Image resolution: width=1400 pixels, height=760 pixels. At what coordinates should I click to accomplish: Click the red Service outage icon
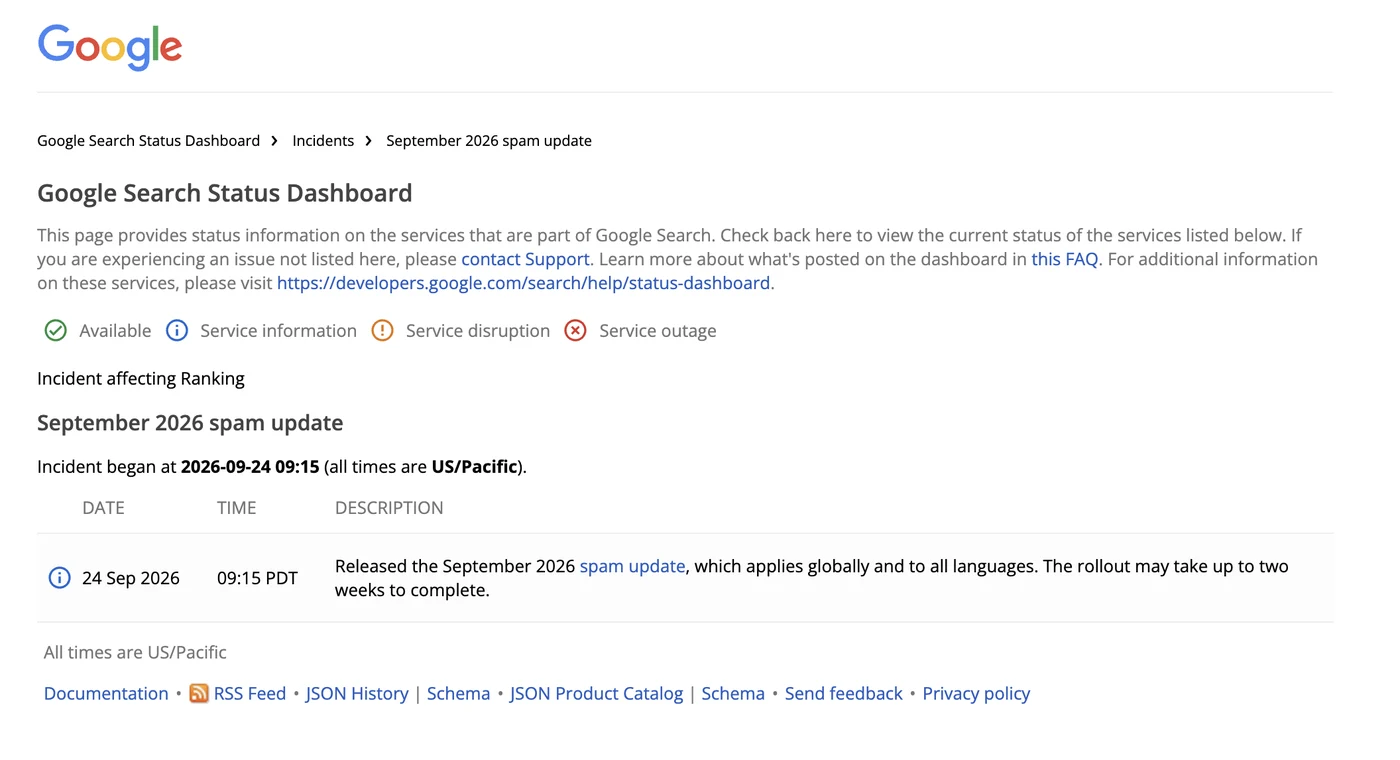pos(575,331)
